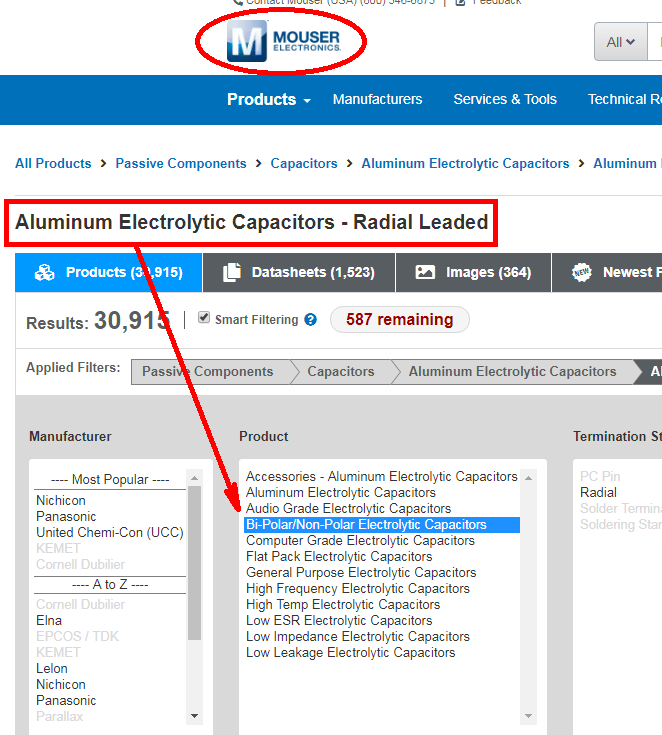Switch to the Images (364) tab
The image size is (662, 735).
[x=473, y=272]
